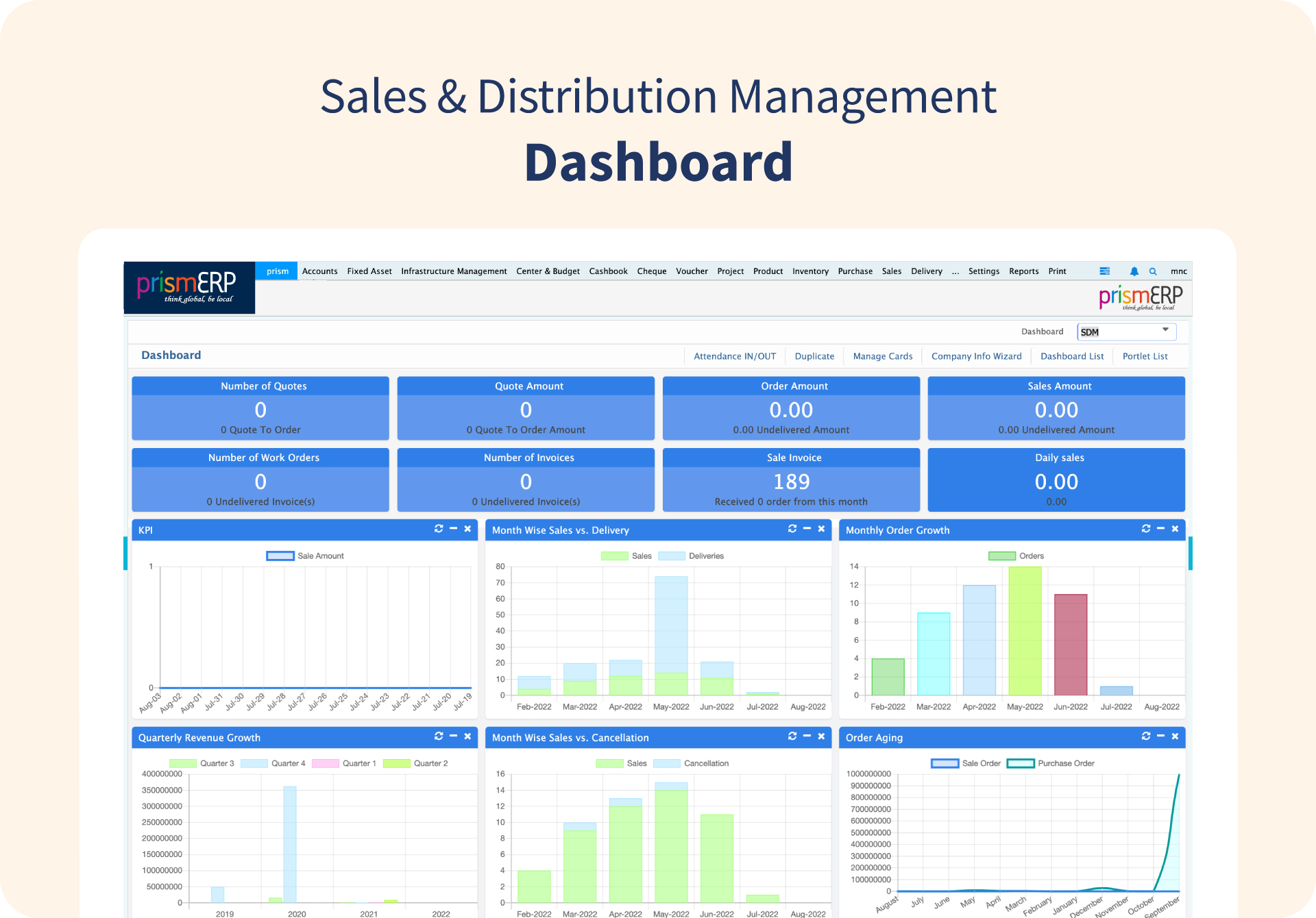The width and height of the screenshot is (1316, 918).
Task: Click the search magnifier icon
Action: click(x=1153, y=271)
